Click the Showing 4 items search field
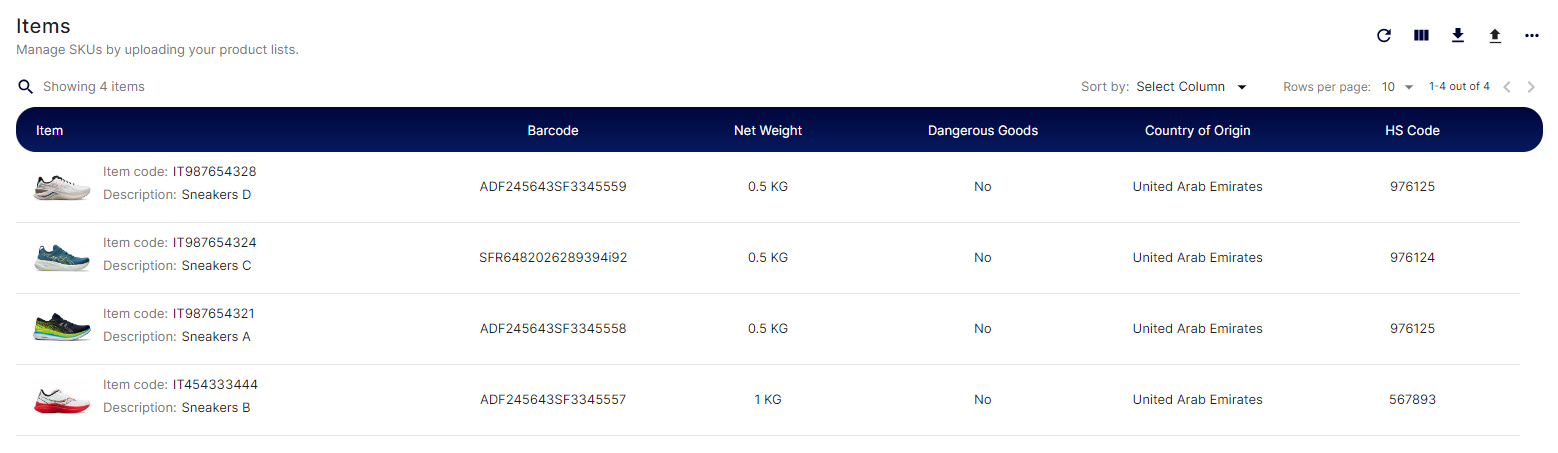 click(94, 87)
